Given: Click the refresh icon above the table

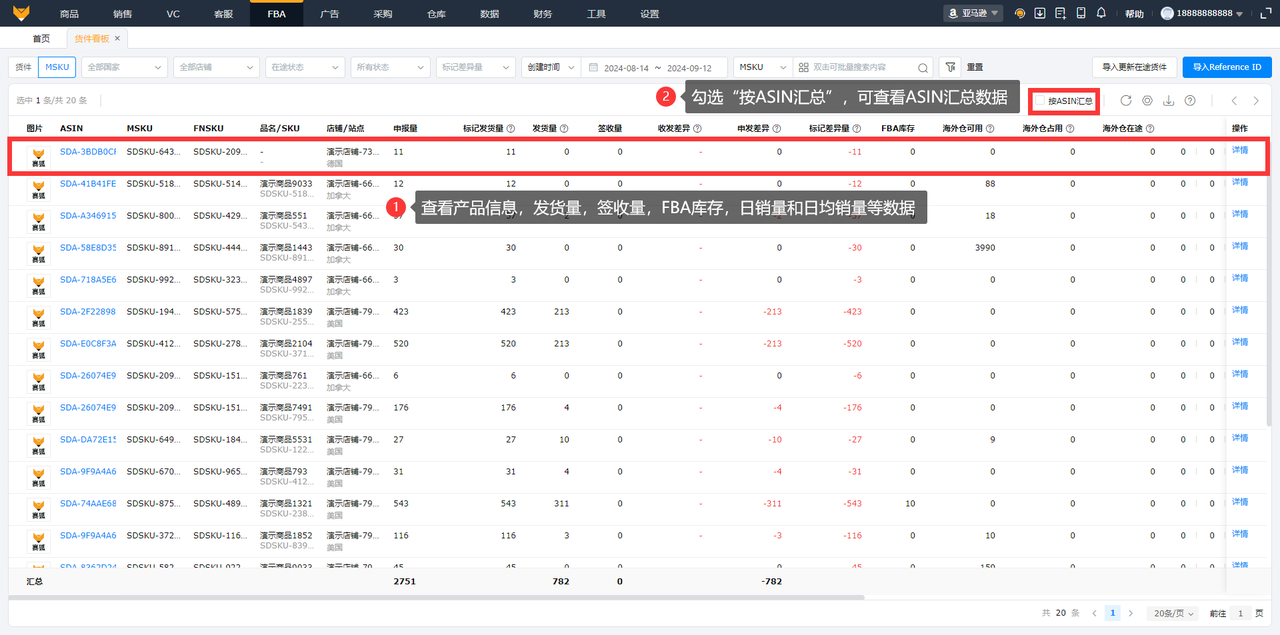Looking at the screenshot, I should pyautogui.click(x=1126, y=101).
